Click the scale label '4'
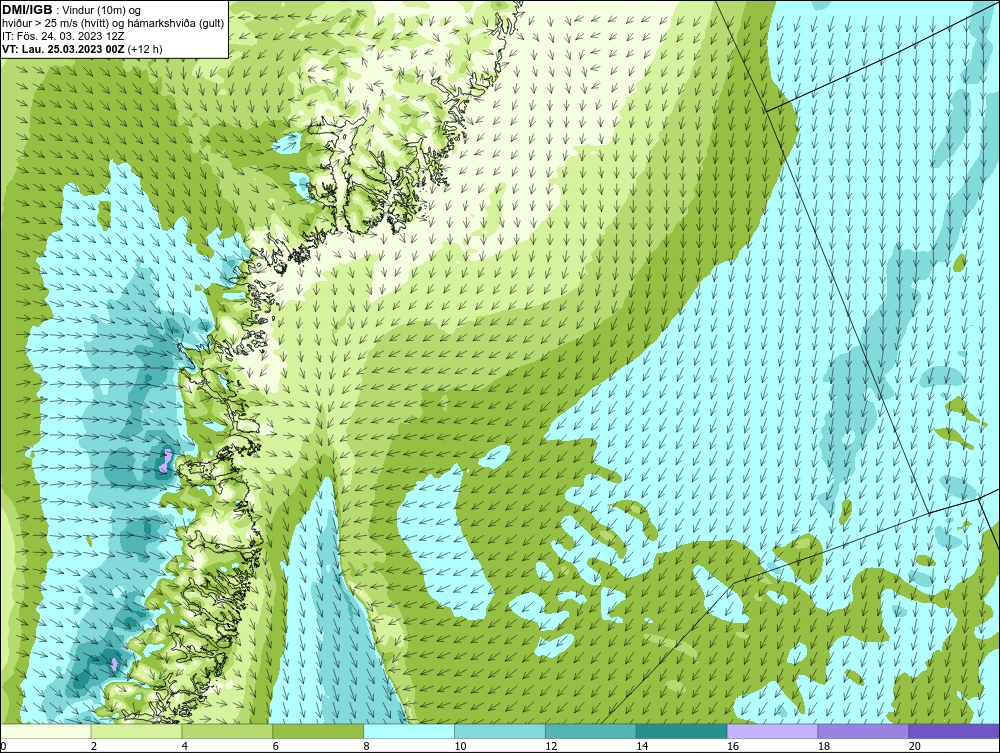This screenshot has width=1000, height=753. 184,746
